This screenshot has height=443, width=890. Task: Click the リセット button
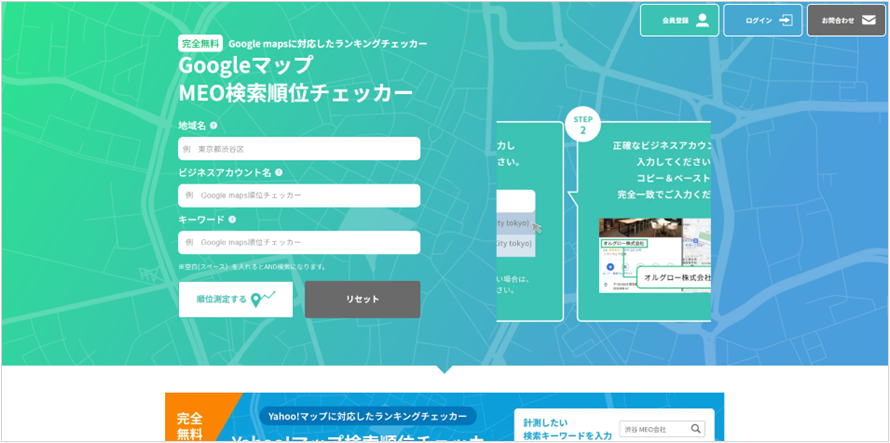pyautogui.click(x=363, y=299)
